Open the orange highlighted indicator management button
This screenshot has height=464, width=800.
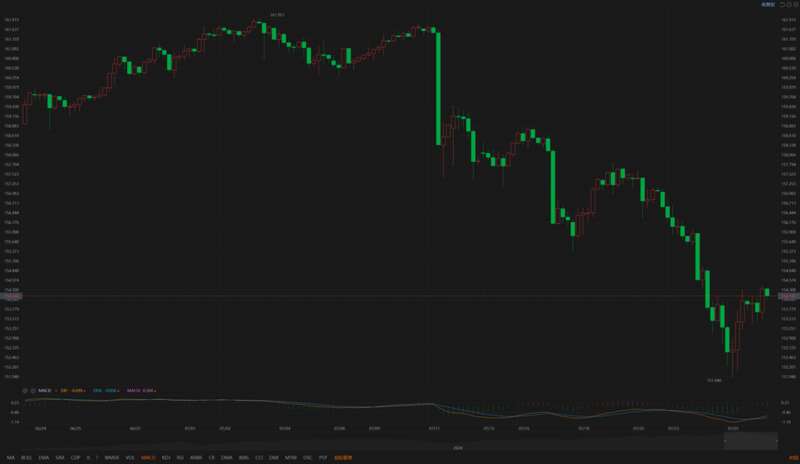coord(343,458)
